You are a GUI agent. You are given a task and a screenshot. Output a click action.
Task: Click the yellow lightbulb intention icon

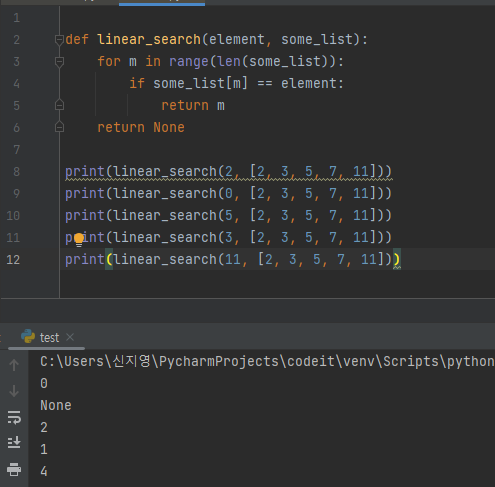coord(79,240)
